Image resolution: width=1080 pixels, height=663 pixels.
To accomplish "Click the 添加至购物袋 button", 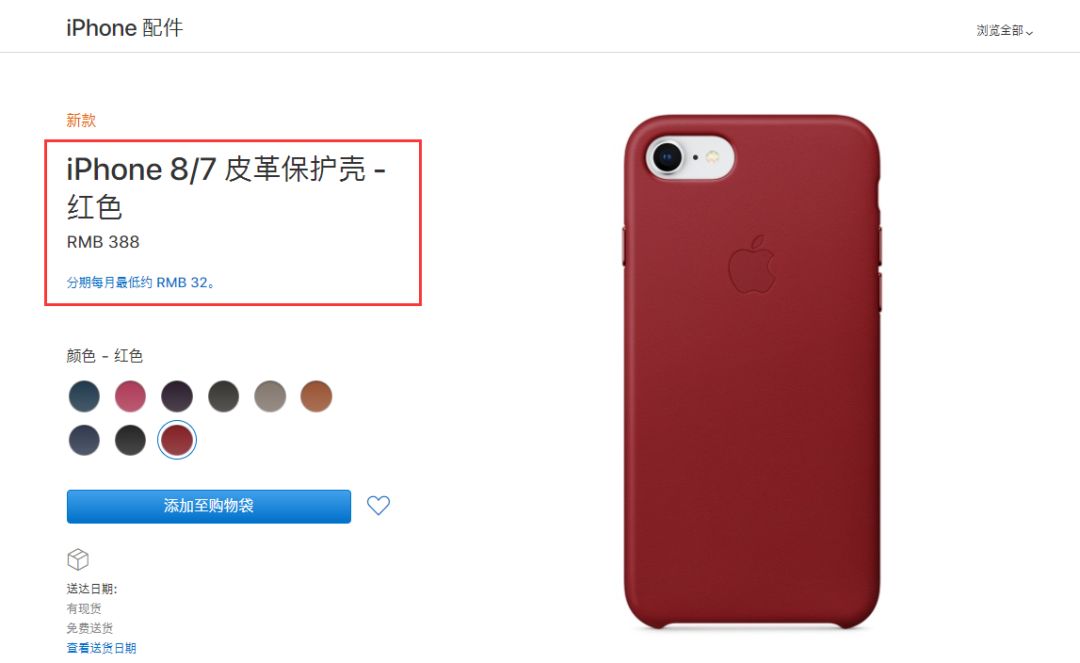I will click(209, 507).
